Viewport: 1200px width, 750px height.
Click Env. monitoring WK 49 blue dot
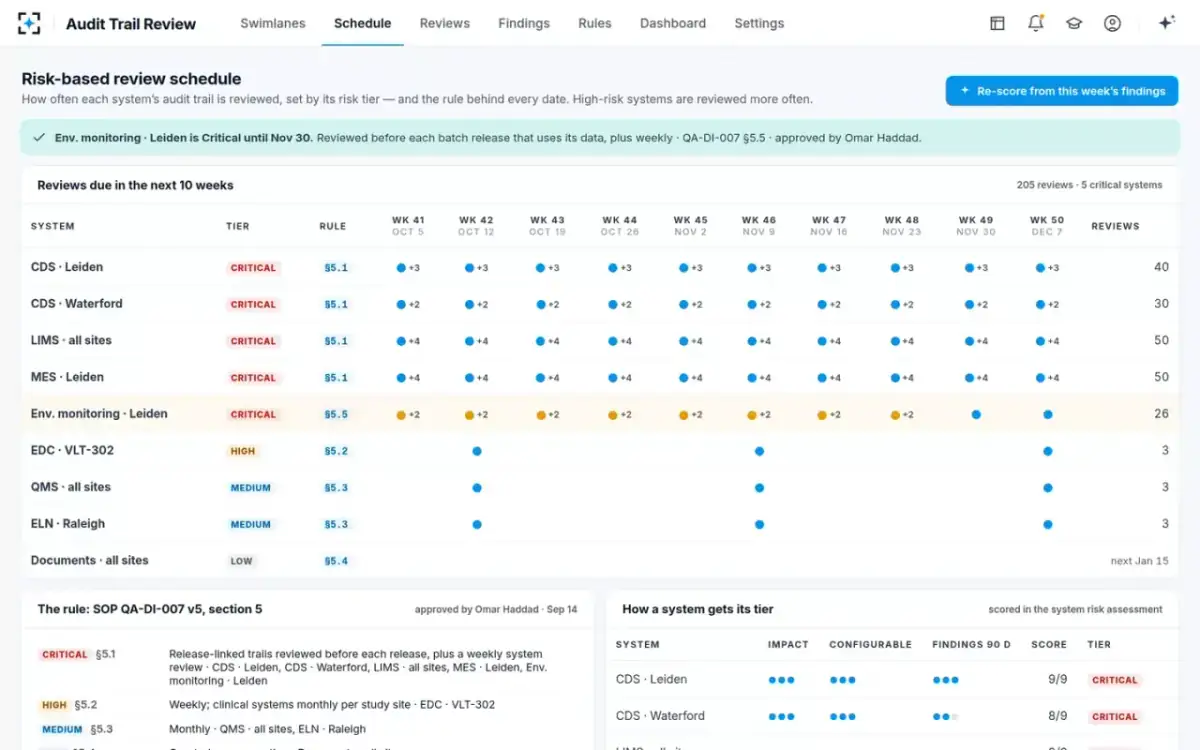[976, 414]
